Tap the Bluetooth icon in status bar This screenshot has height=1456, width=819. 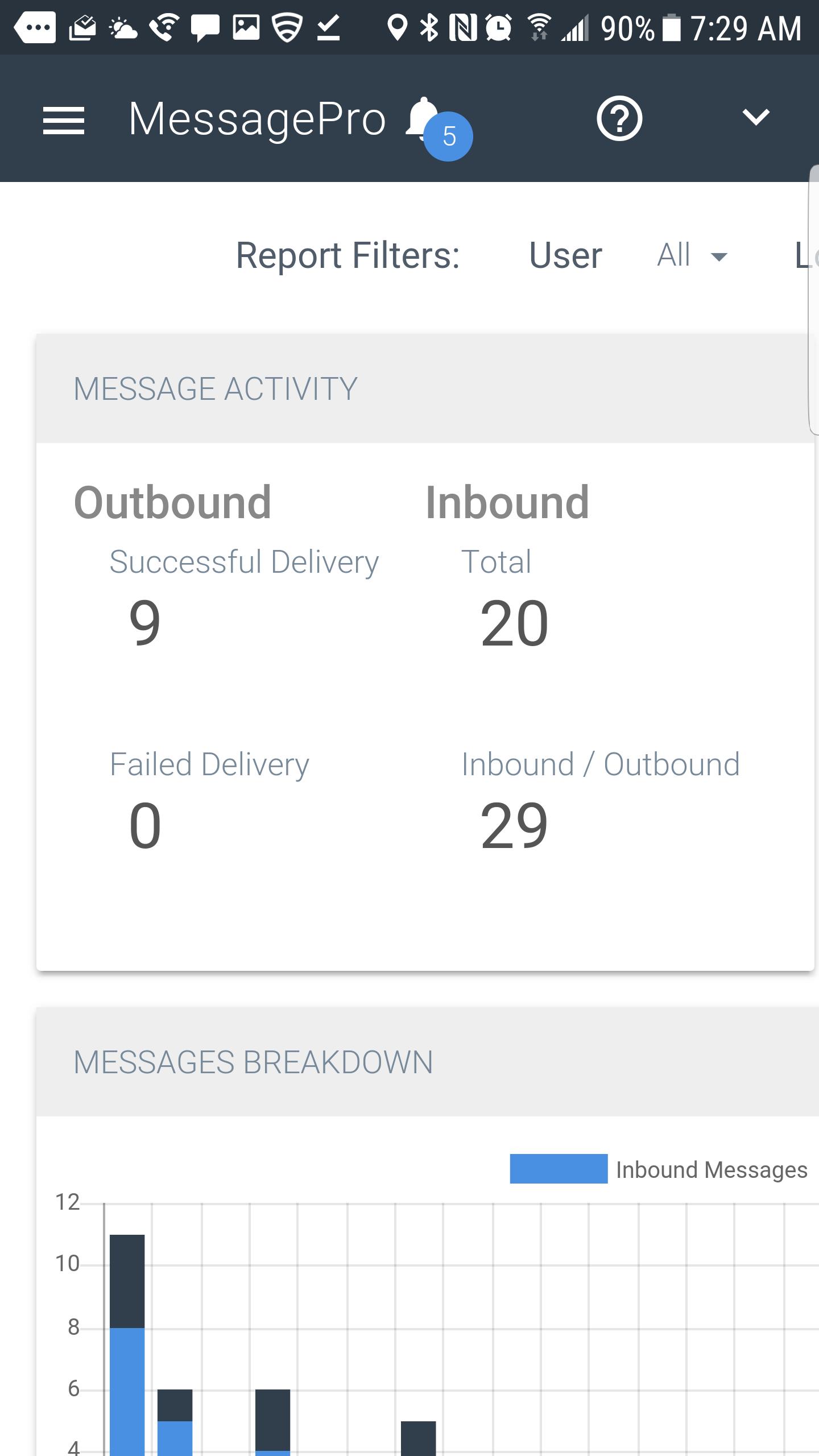(429, 27)
